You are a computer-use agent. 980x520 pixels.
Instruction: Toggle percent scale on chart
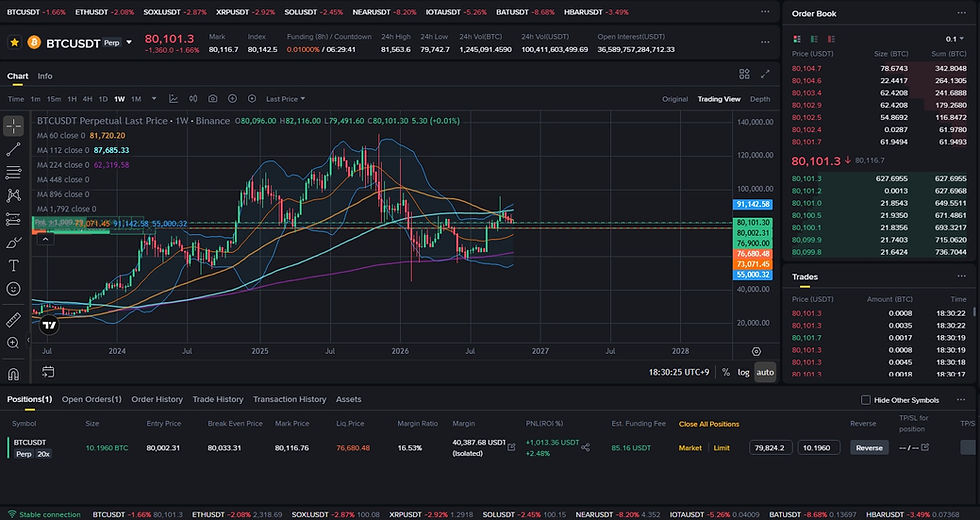(726, 372)
